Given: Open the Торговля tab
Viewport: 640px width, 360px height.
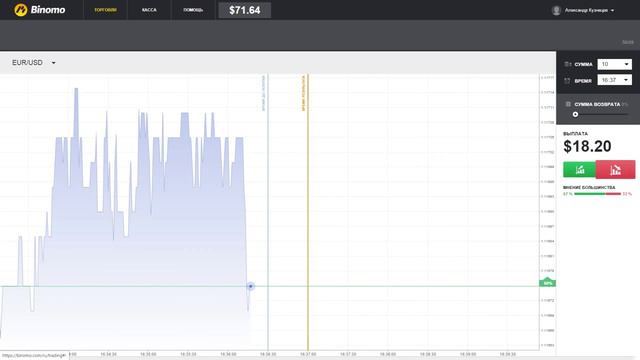Looking at the screenshot, I should tap(105, 10).
